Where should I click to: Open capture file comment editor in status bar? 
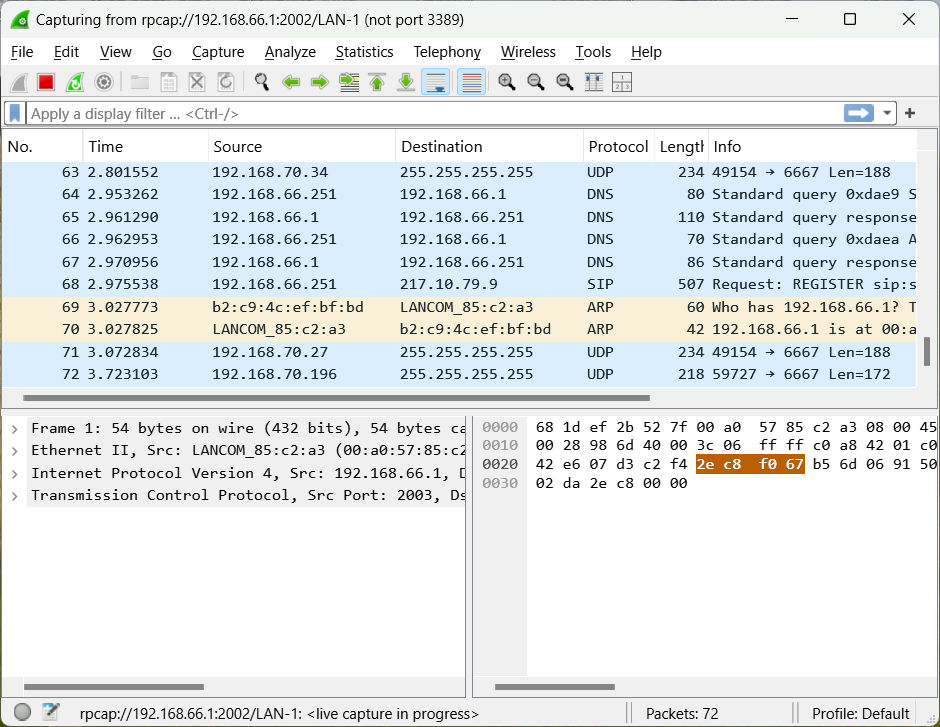click(x=51, y=713)
